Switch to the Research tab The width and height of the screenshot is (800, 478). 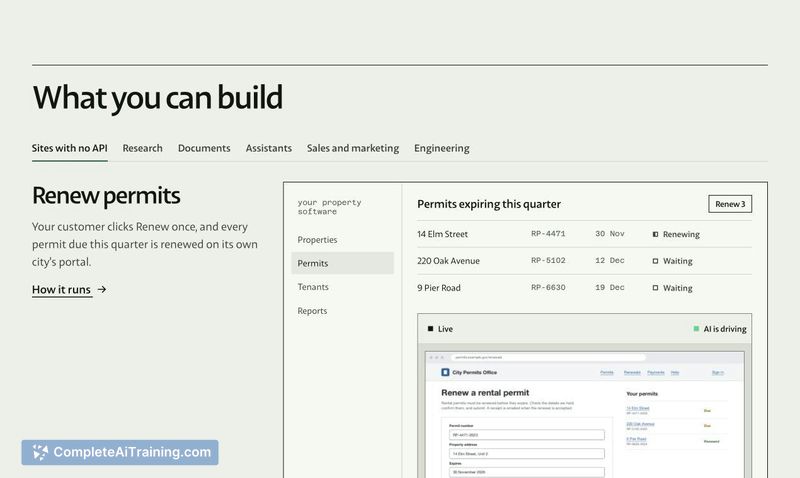pyautogui.click(x=142, y=148)
